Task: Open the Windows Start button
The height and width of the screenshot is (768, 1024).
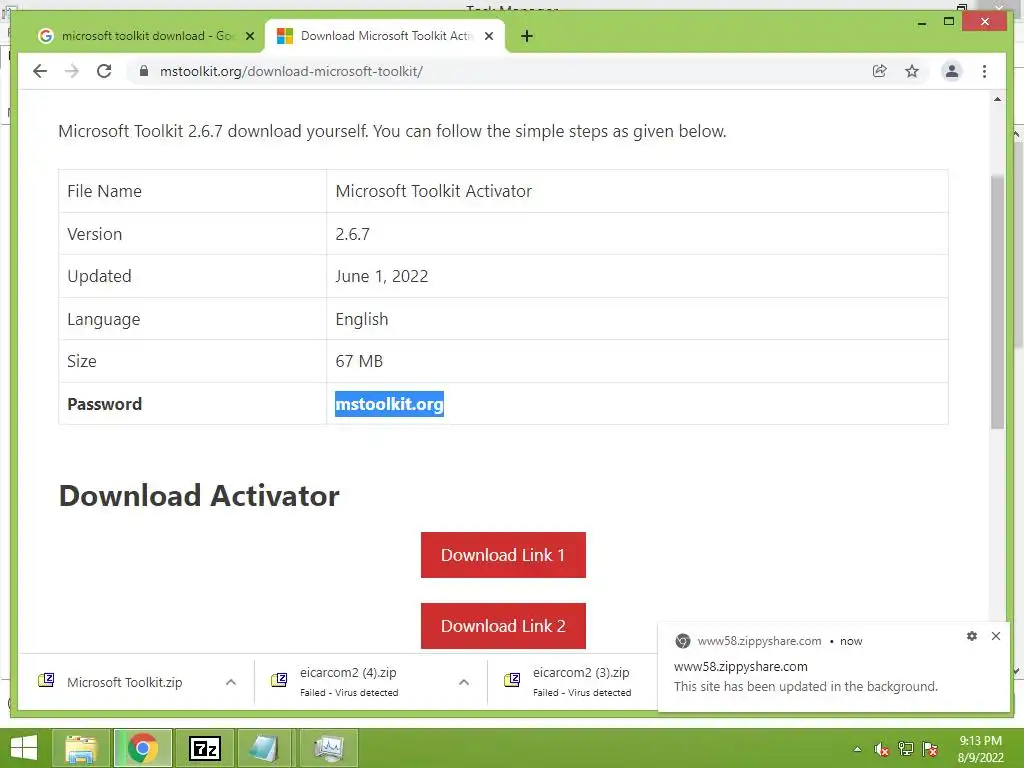Action: [x=24, y=748]
